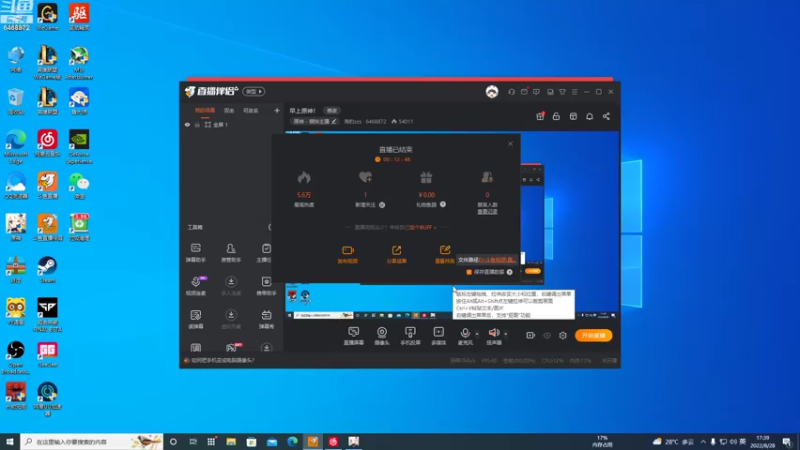Click the share icon in stream header
The width and height of the screenshot is (800, 450).
pyautogui.click(x=606, y=116)
